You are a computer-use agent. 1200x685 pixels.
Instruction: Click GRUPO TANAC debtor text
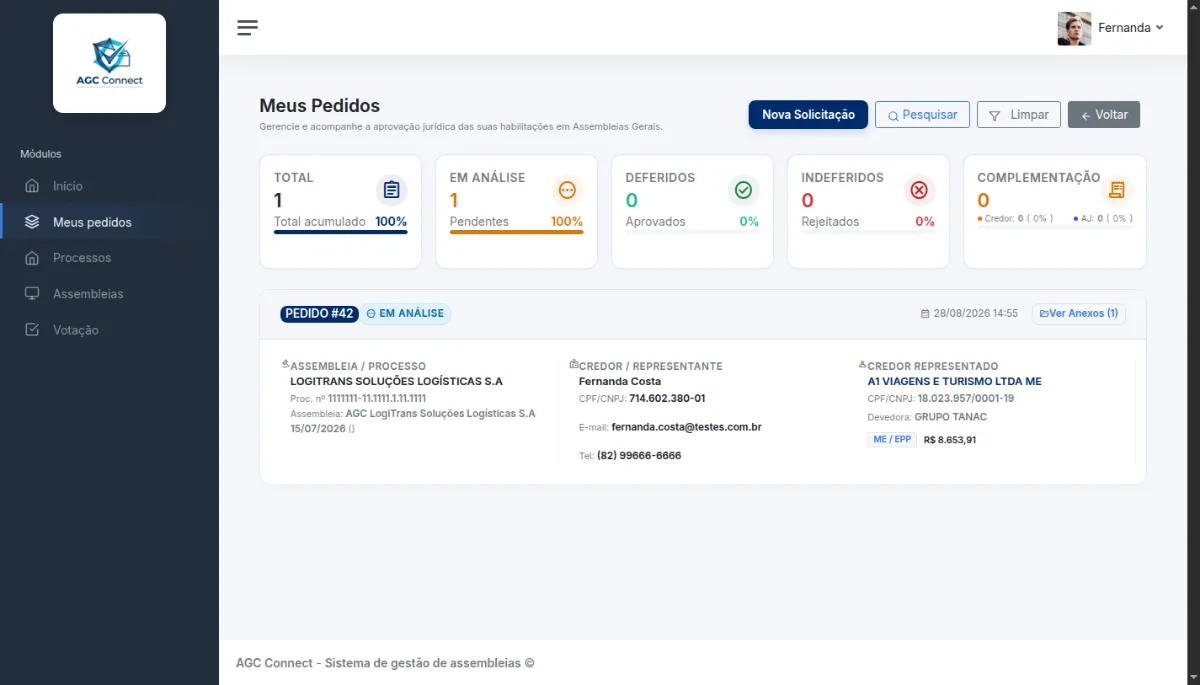[x=951, y=417]
